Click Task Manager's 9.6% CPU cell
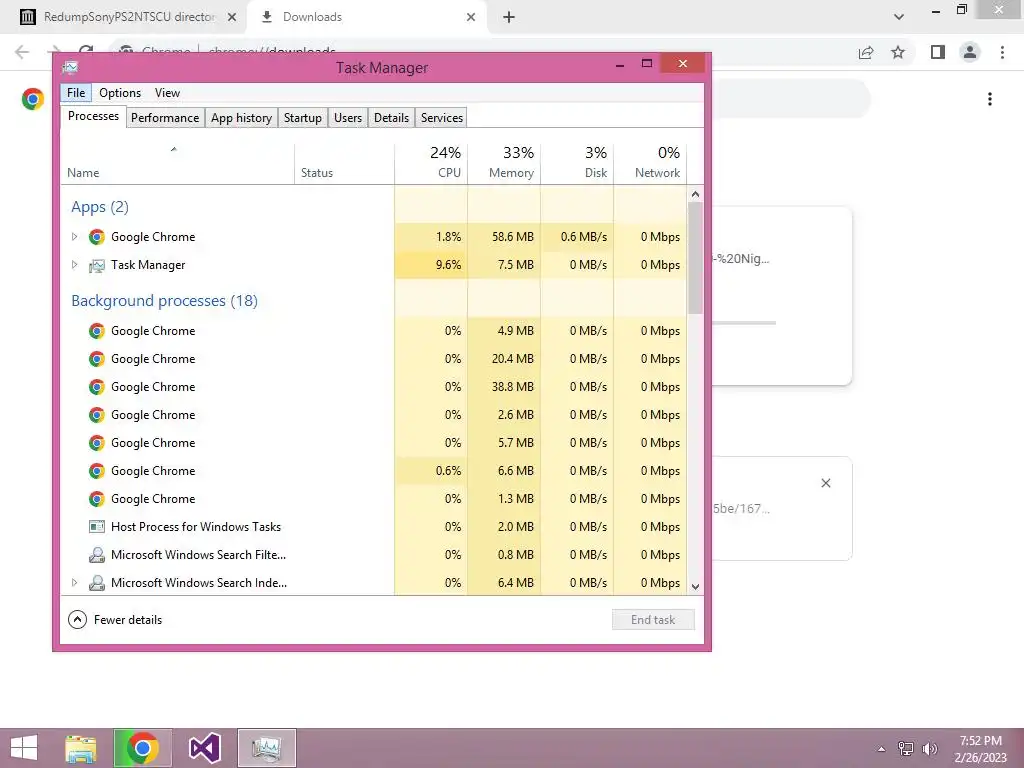The height and width of the screenshot is (768, 1024). 431,264
